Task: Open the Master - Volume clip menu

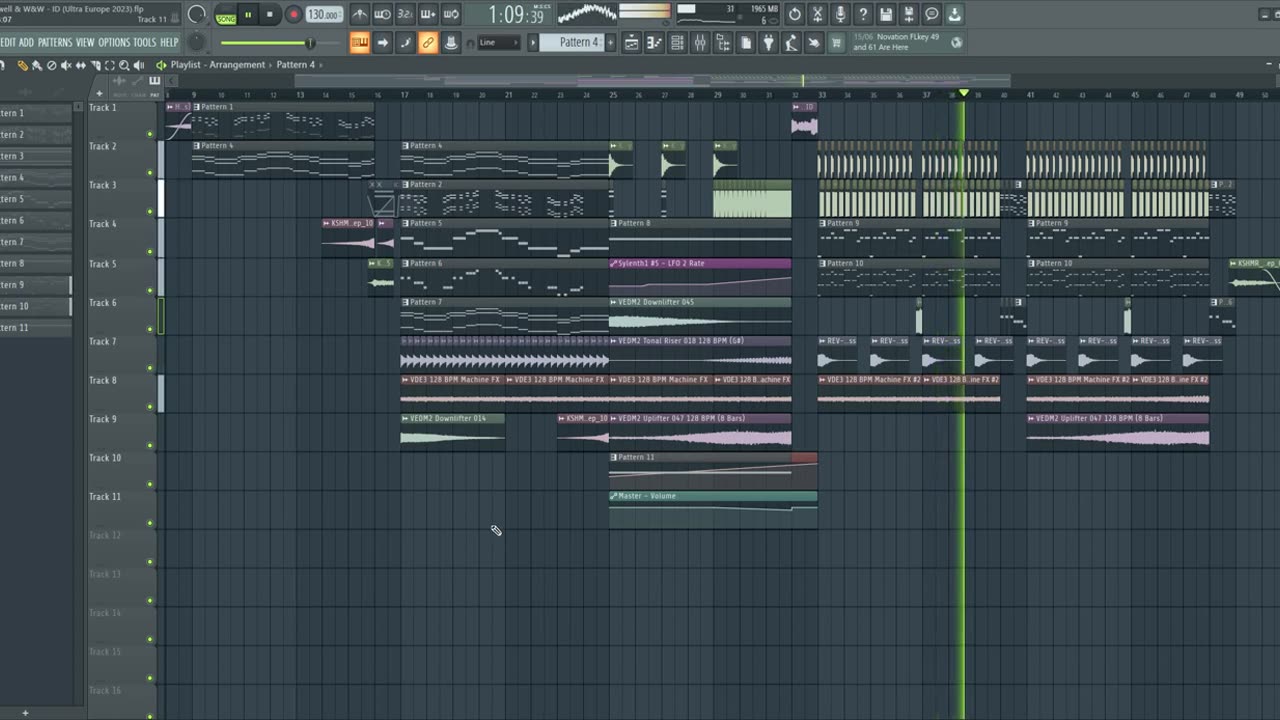Action: click(x=614, y=496)
